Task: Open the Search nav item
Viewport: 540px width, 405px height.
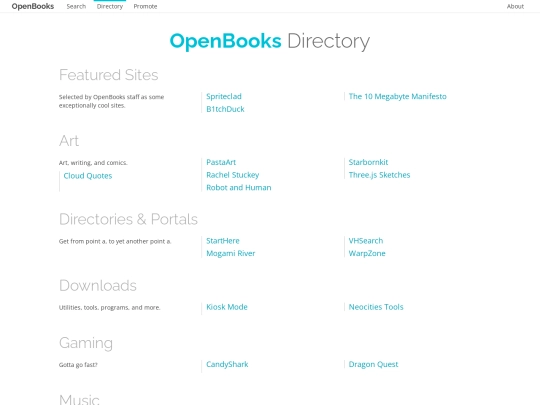Action: [76, 6]
